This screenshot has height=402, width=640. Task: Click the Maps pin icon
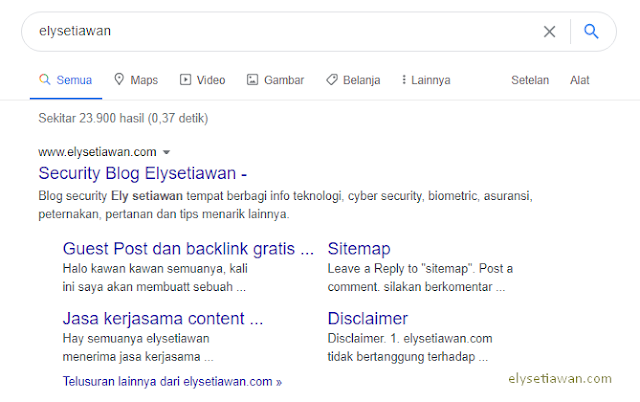pos(119,79)
